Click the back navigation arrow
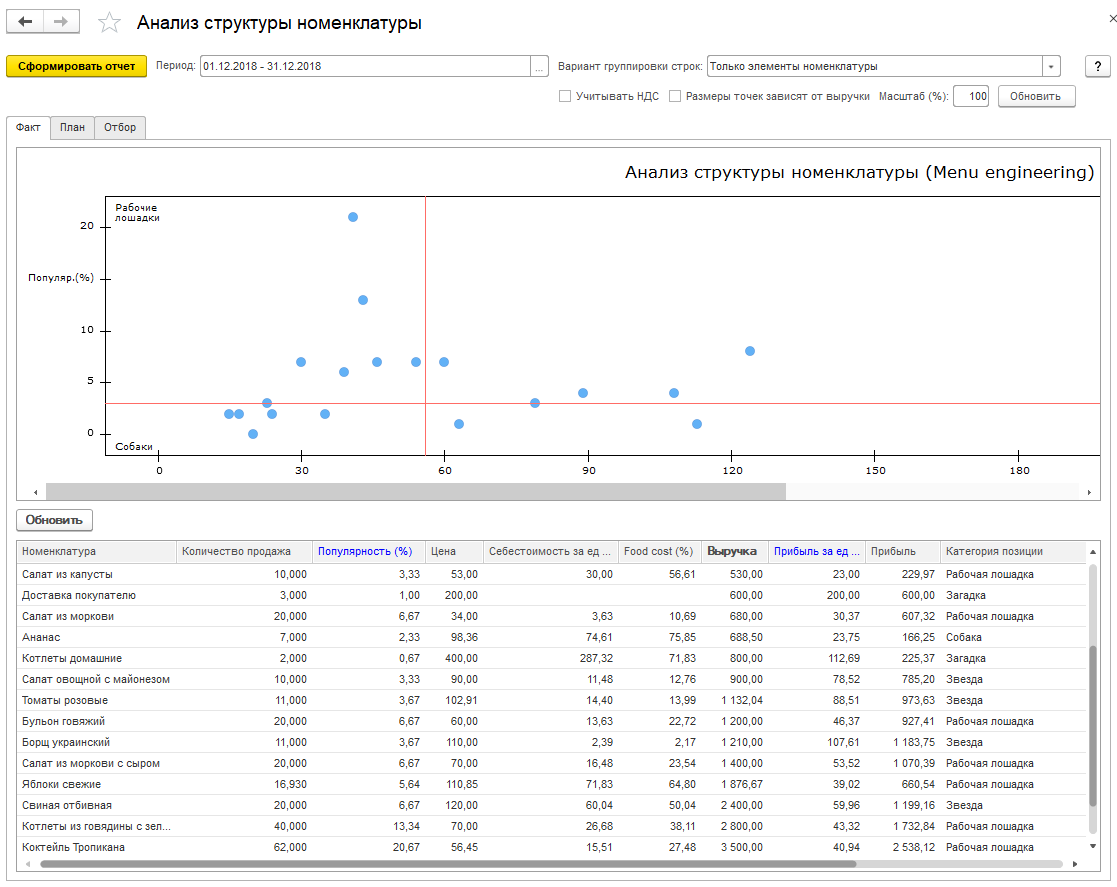The image size is (1117, 887). point(26,22)
